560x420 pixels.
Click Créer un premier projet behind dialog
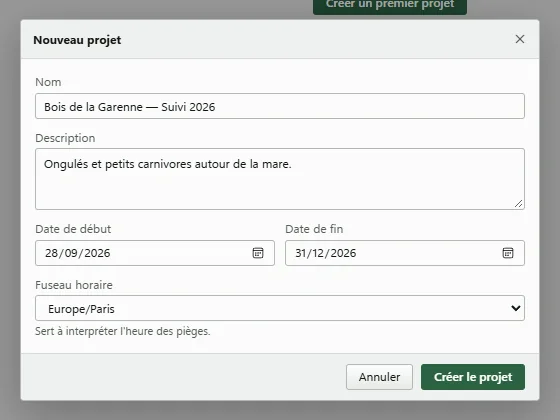[x=390, y=6]
